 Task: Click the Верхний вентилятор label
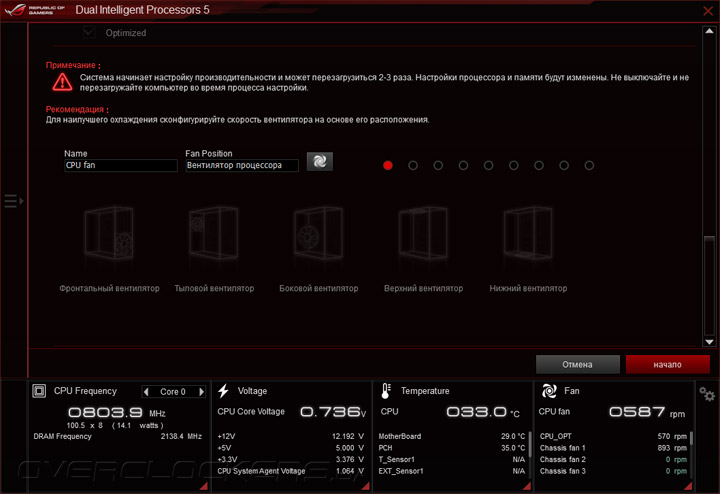click(x=423, y=288)
